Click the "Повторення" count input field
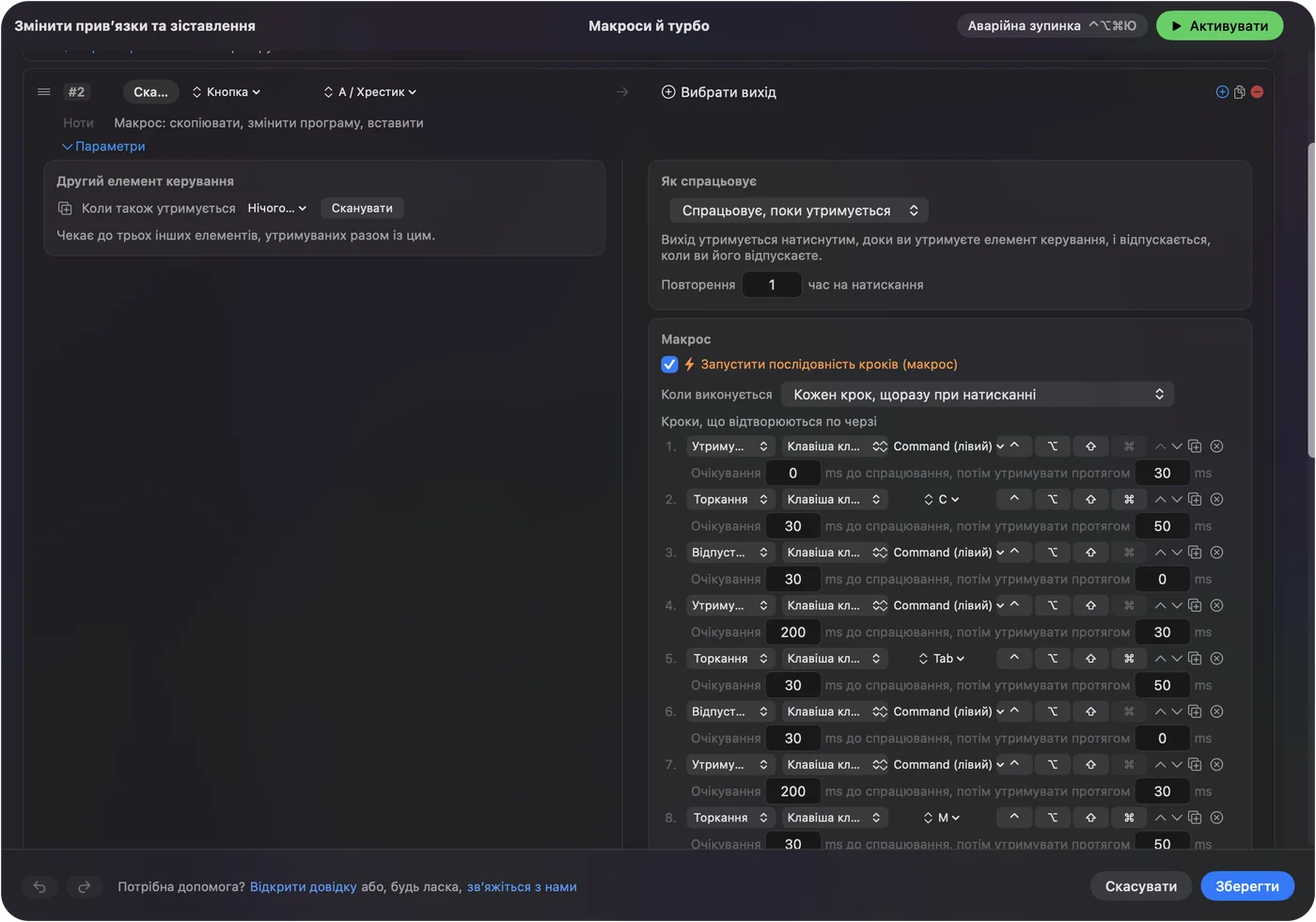Screen dimensions: 1316x922 tap(772, 285)
